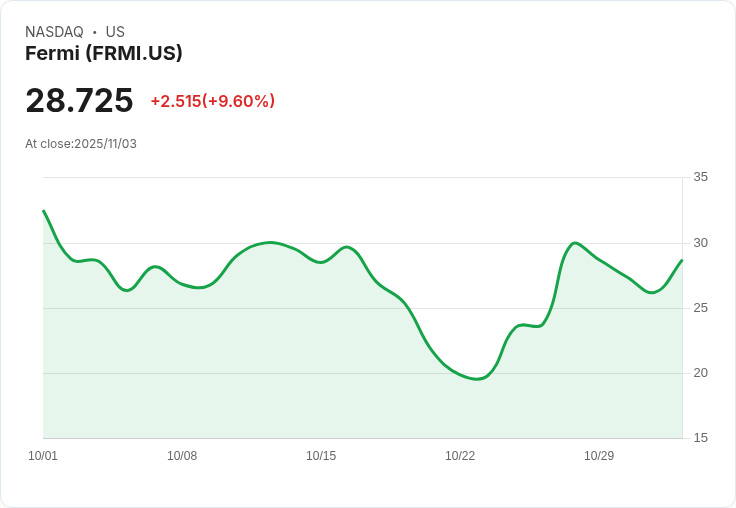Screen dimensions: 736x508
Task: Click the US market label
Action: [115, 32]
